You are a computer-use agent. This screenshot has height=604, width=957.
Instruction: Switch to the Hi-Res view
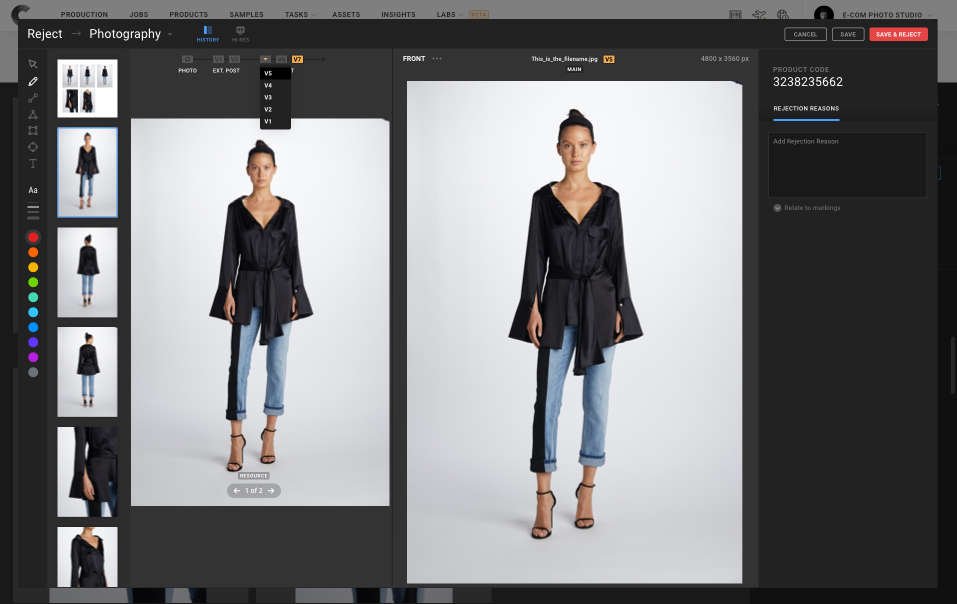point(240,34)
